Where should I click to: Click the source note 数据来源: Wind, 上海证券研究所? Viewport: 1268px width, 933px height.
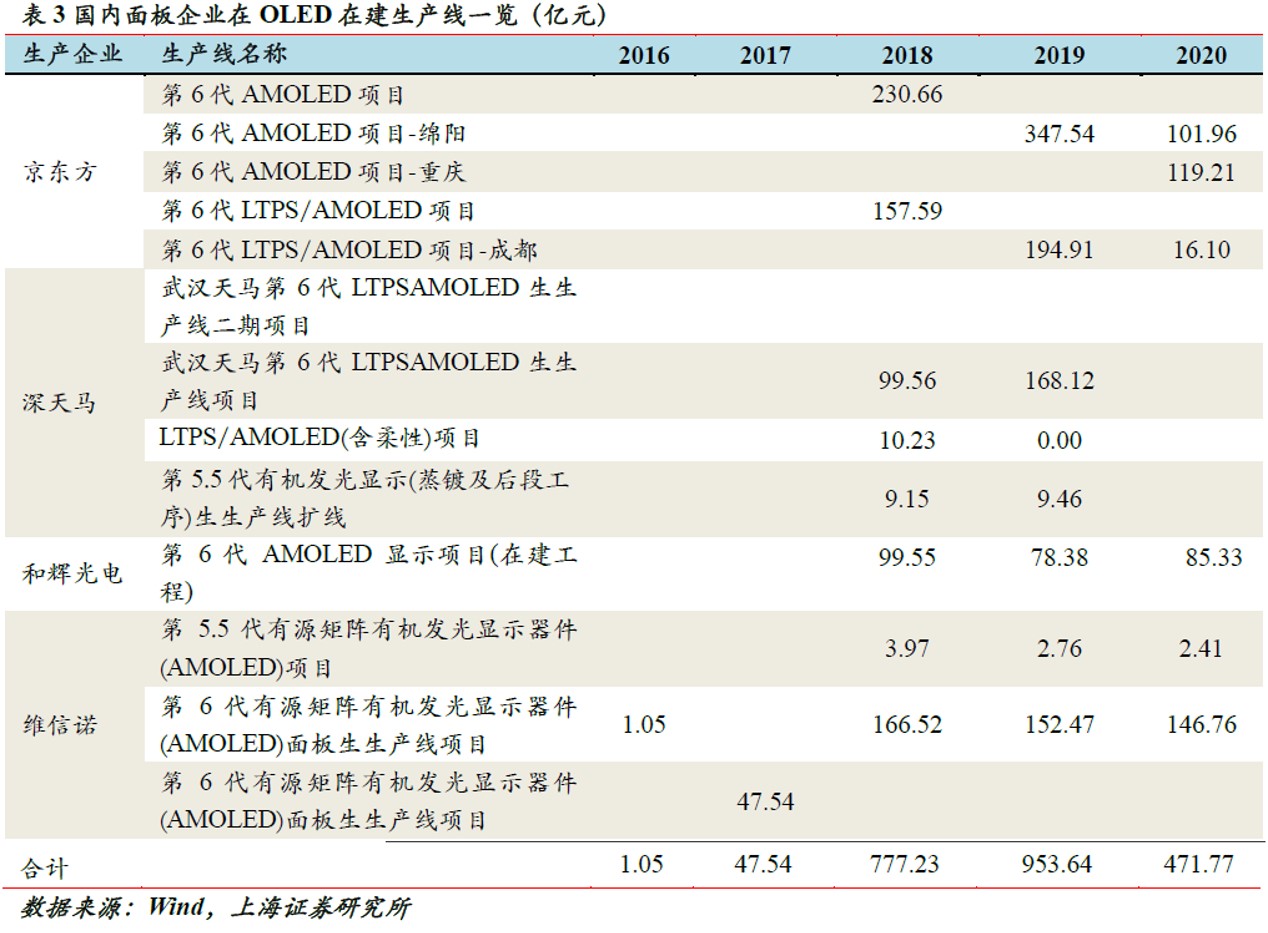(216, 909)
